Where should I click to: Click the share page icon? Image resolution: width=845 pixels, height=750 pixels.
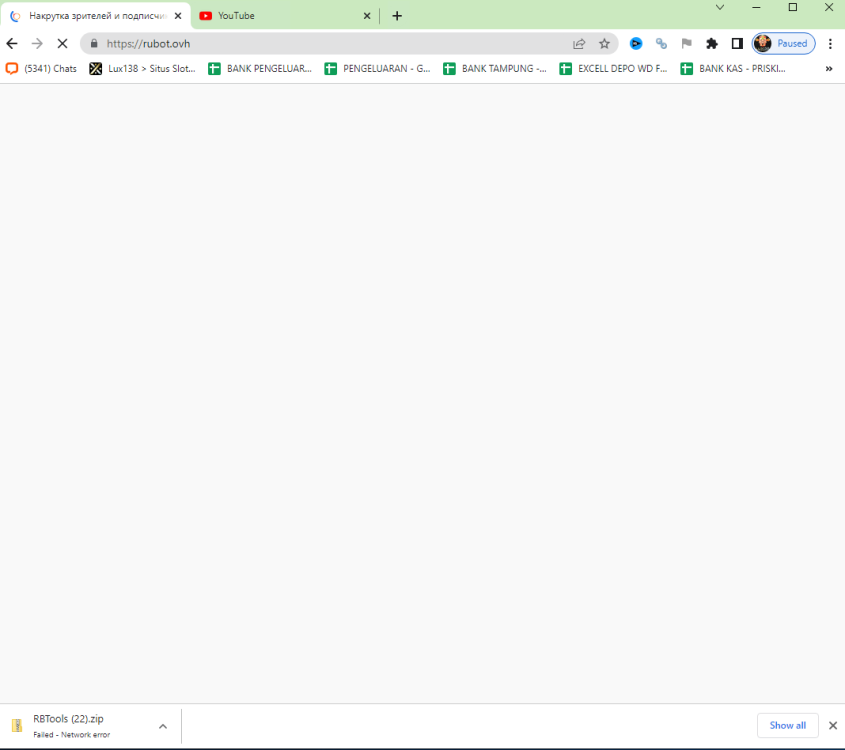[579, 44]
